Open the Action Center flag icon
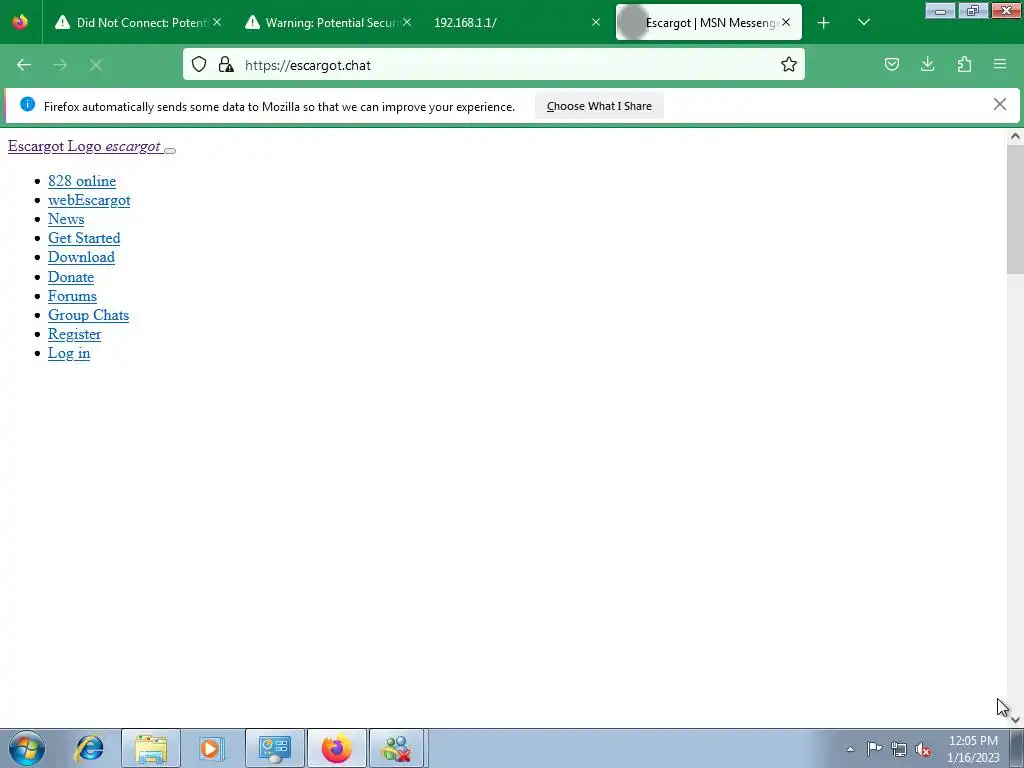Screen dimensions: 1024x768 coord(874,749)
